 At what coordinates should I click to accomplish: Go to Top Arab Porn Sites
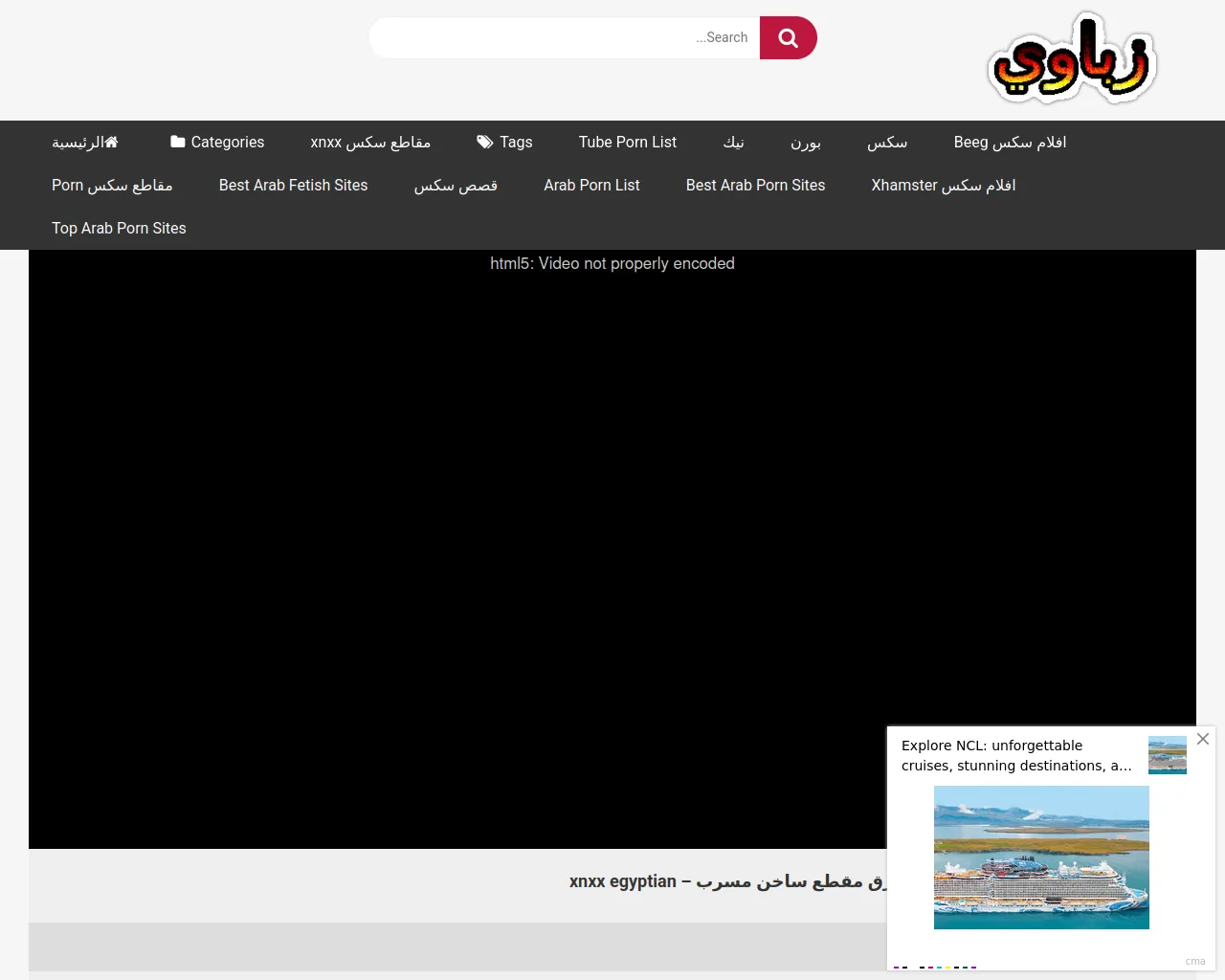pyautogui.click(x=119, y=228)
